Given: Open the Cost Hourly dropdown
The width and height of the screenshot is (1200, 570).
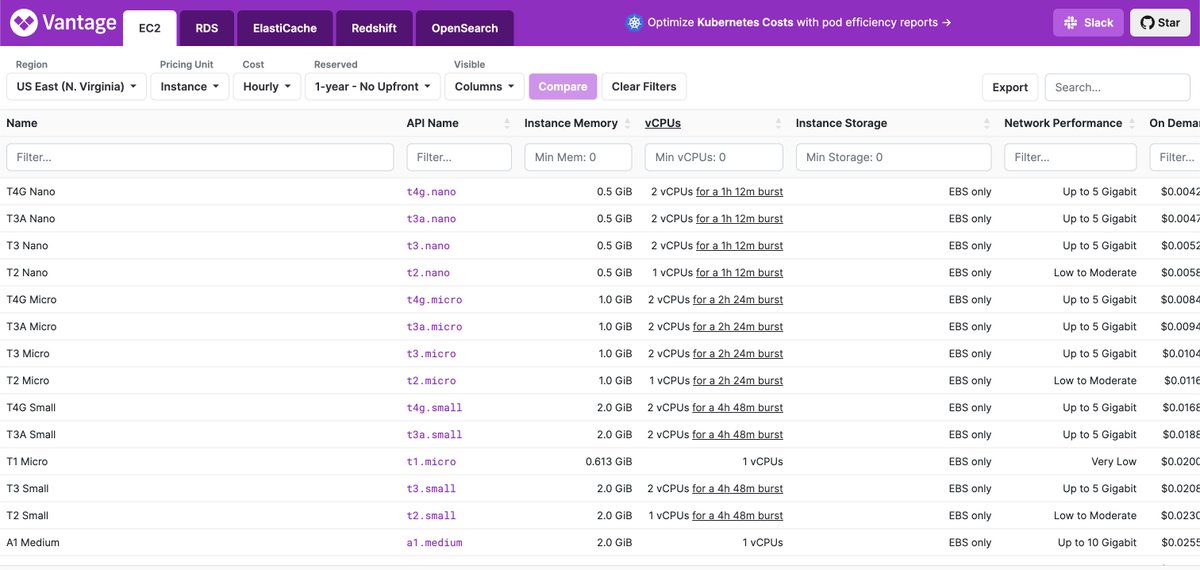Looking at the screenshot, I should tap(268, 87).
